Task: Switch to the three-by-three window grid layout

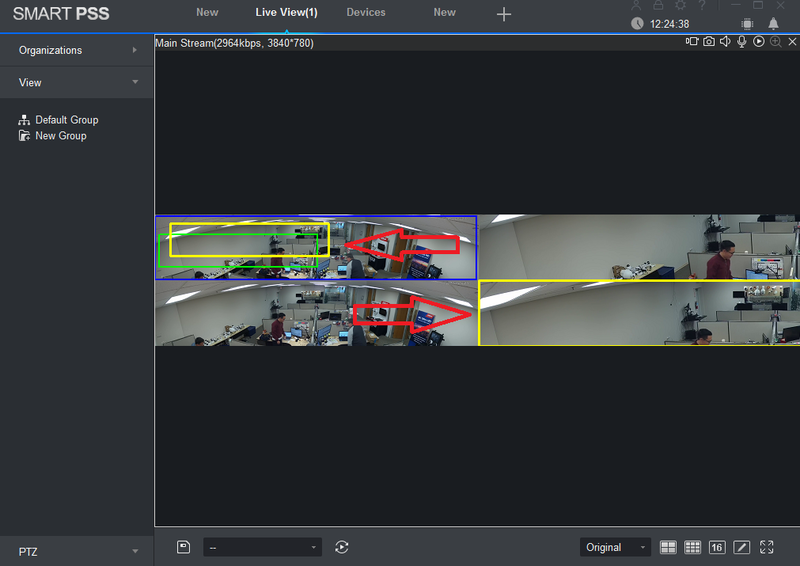Action: pos(692,547)
